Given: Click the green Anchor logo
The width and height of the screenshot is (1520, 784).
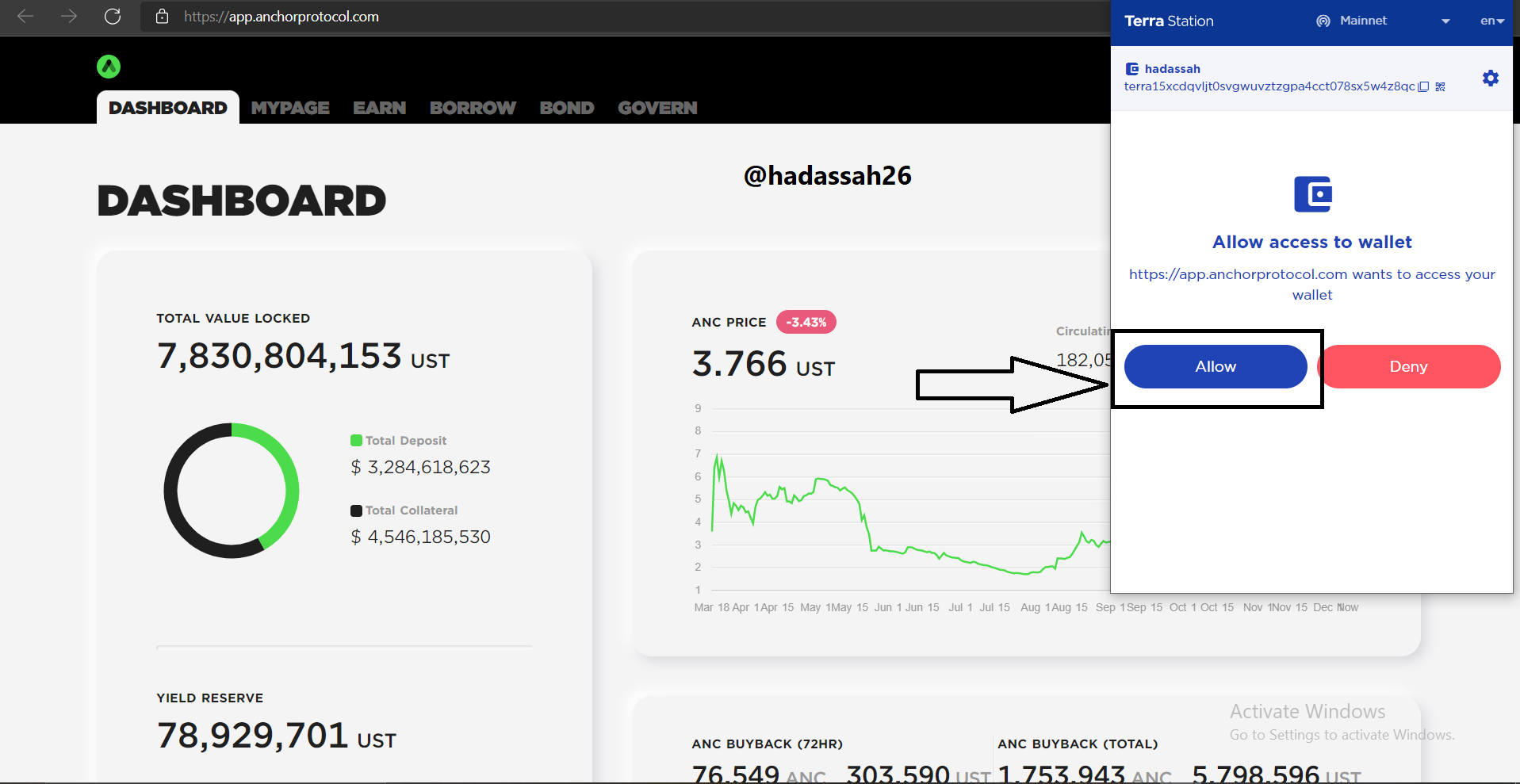Looking at the screenshot, I should coord(109,67).
